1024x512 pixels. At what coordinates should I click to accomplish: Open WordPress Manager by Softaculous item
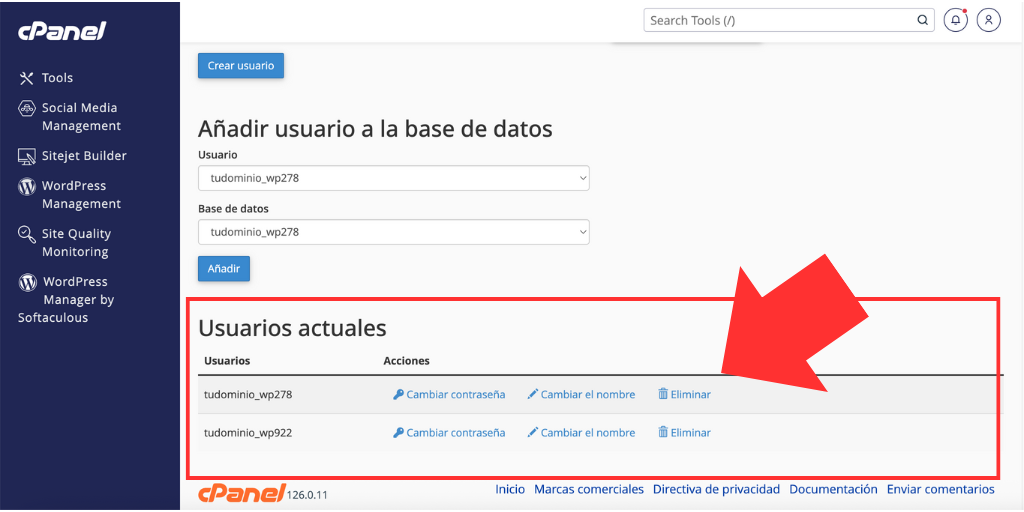66,300
